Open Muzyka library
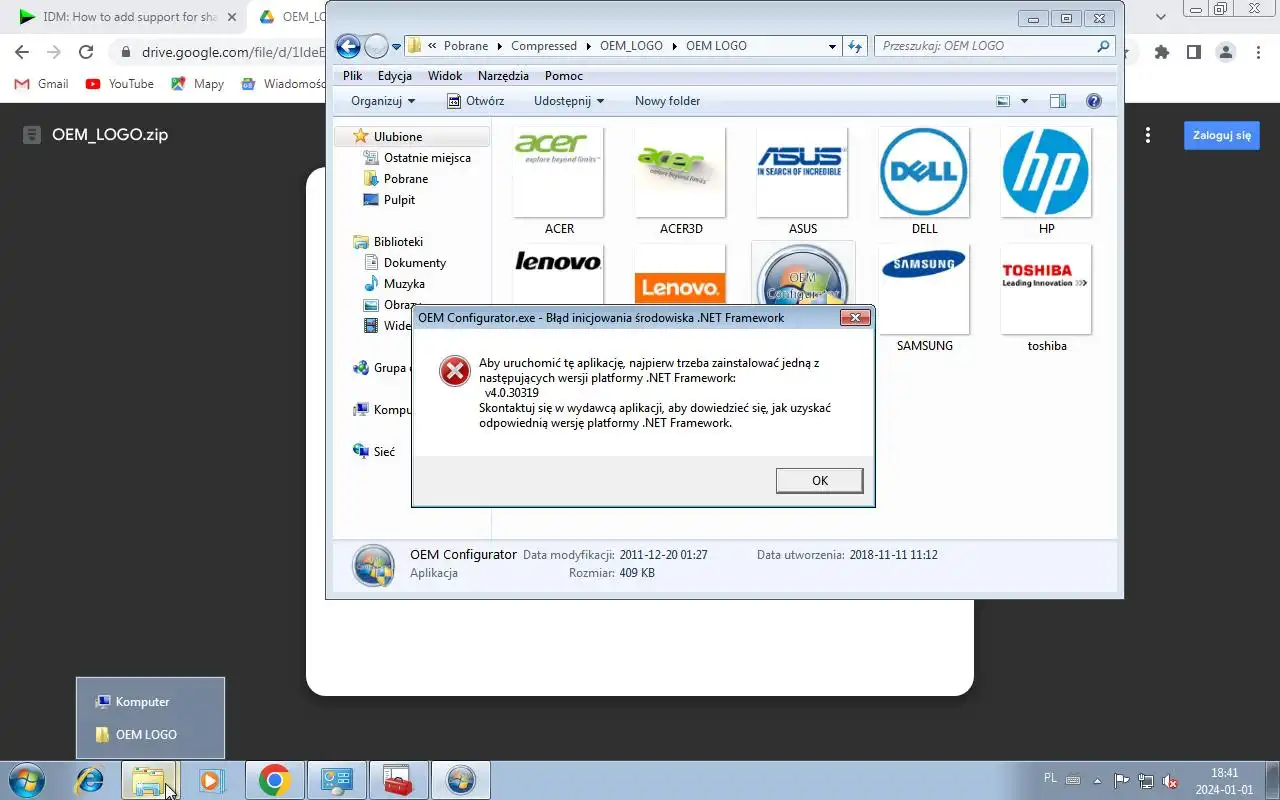Screen dimensions: 1280x800 pos(404,284)
